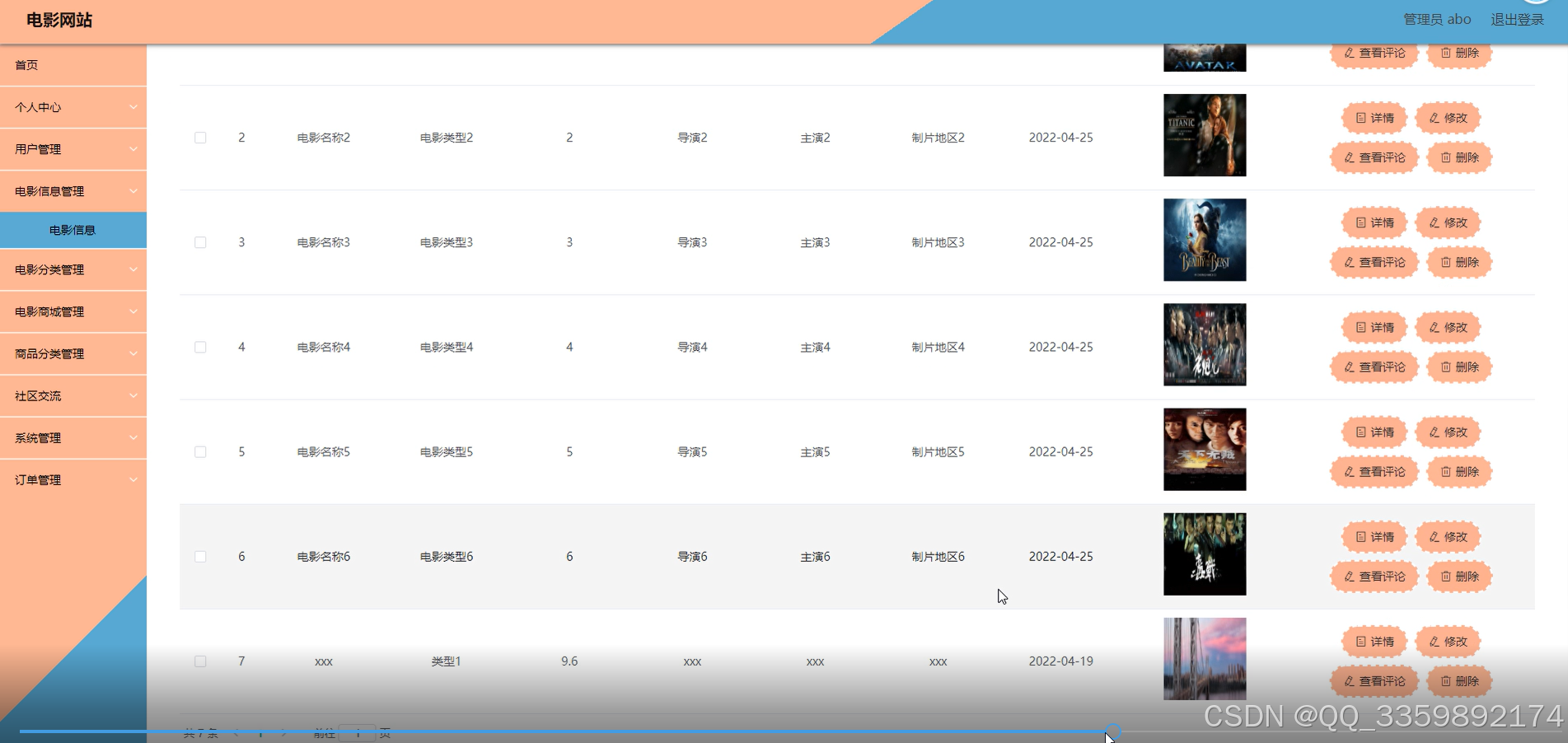The image size is (1568, 743).
Task: Check the row checkbox for 电影名称2
Action: [199, 138]
